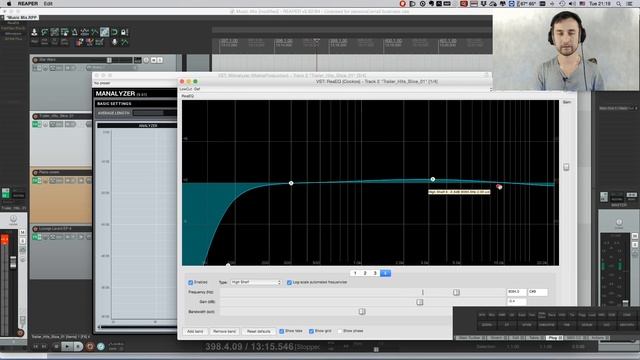Click the down-arrow icon starting the toolbar
This screenshot has width=640, height=360.
pyautogui.click(x=34, y=32)
